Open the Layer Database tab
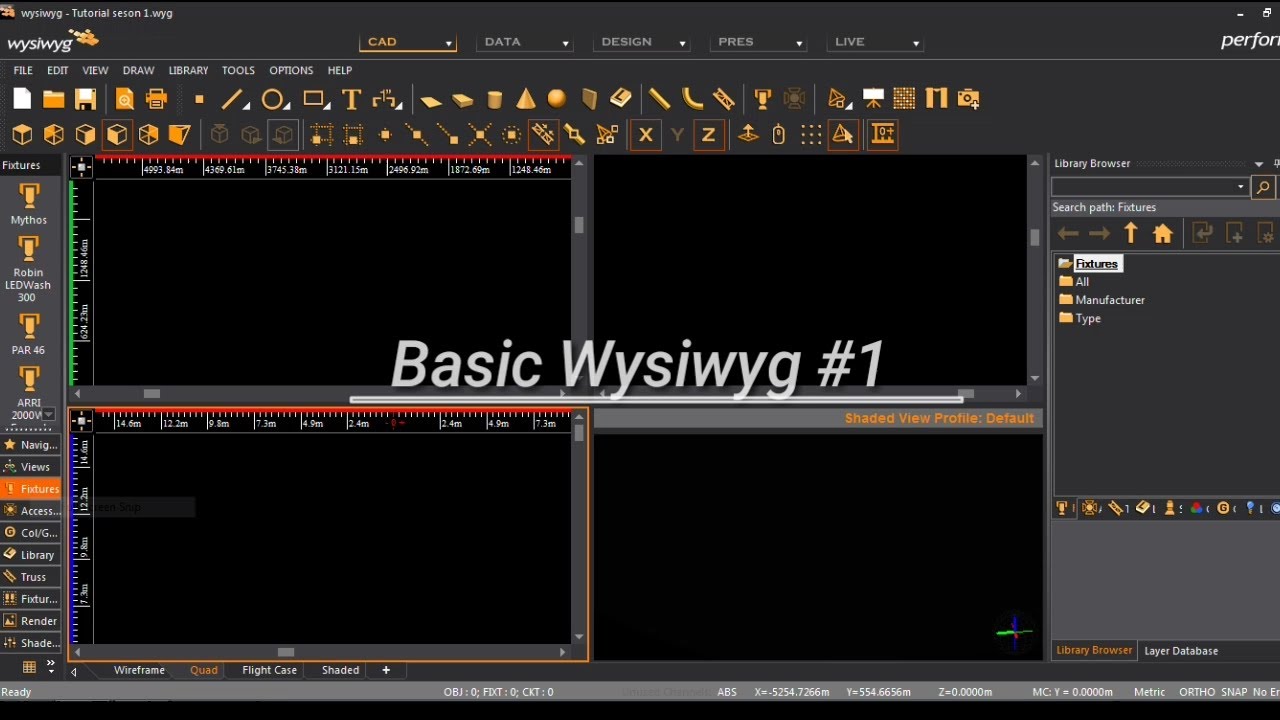This screenshot has width=1280, height=720. [x=1181, y=651]
